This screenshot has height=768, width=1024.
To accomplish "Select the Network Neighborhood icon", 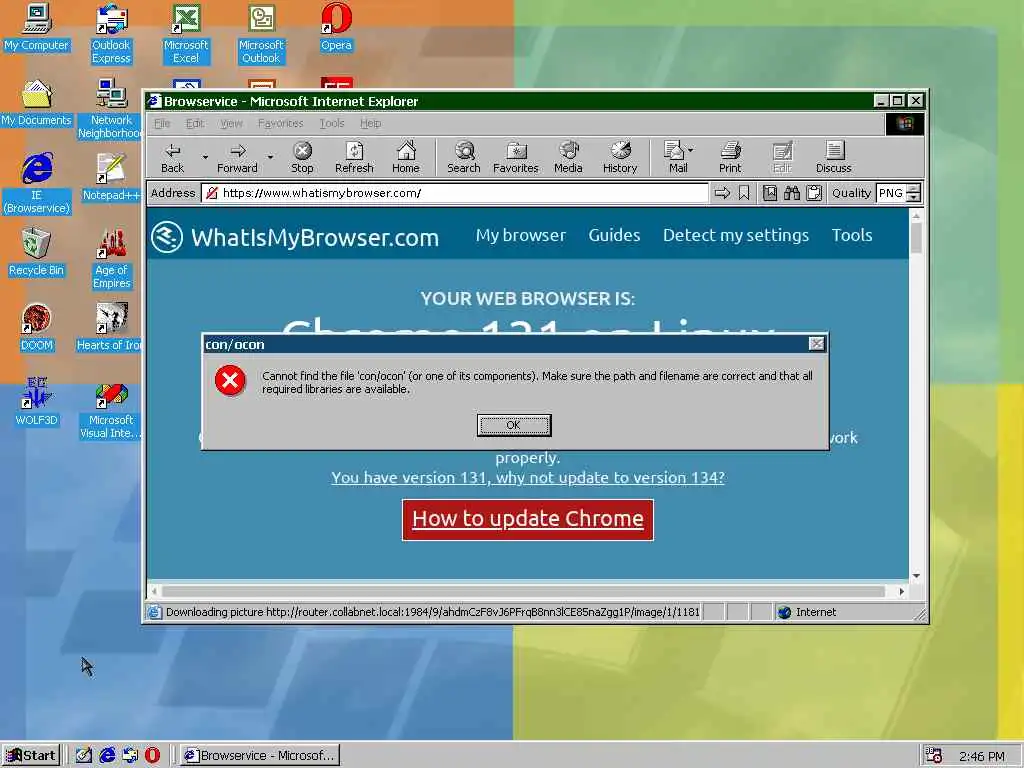I will [x=111, y=108].
